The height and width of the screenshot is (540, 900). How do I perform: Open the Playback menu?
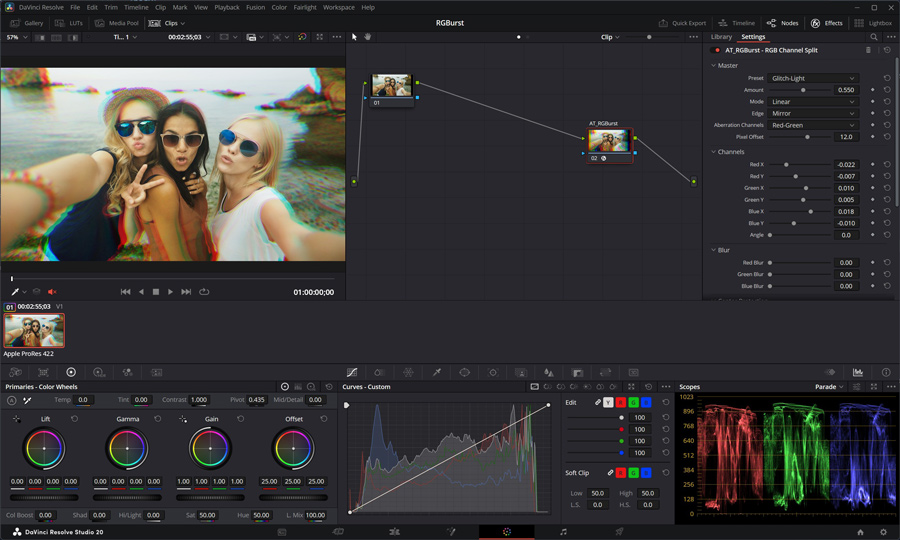227,7
